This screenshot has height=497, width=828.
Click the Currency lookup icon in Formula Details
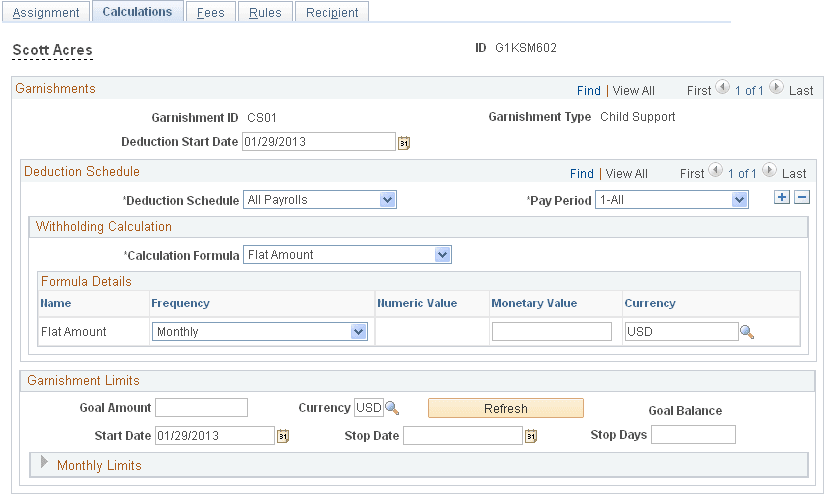(x=746, y=332)
